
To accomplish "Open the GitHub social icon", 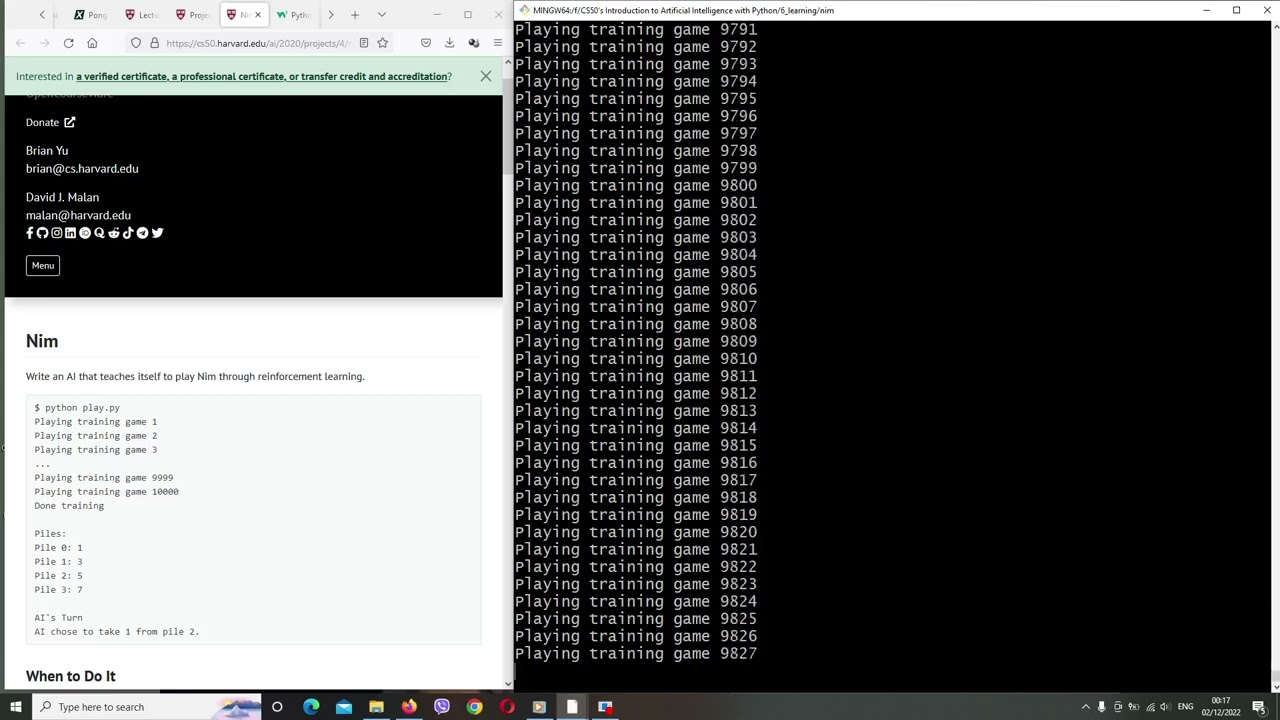I will [x=42, y=233].
